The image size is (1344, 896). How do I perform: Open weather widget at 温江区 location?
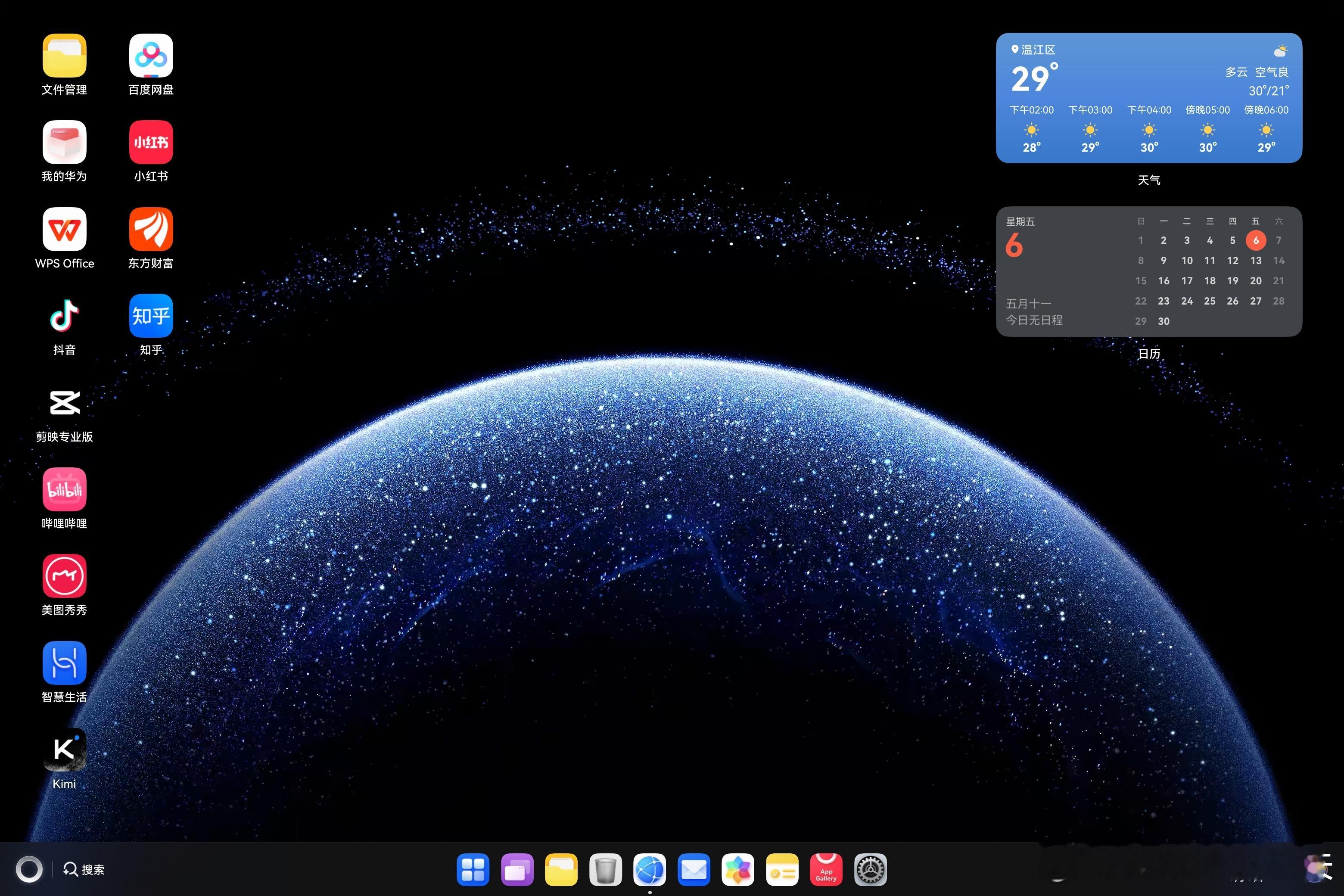(1038, 50)
